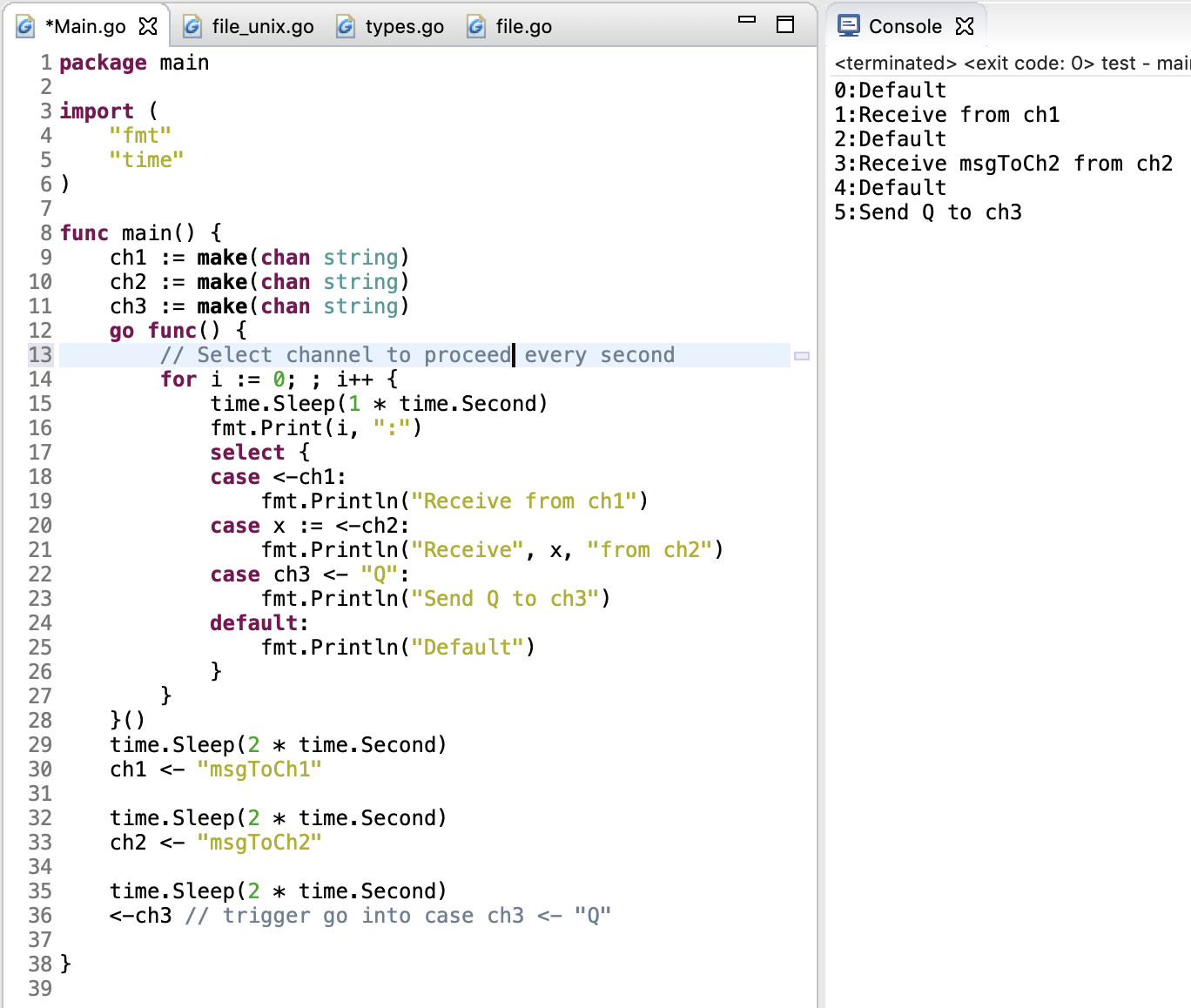
Task: Click the Console monitor icon
Action: pos(848,26)
